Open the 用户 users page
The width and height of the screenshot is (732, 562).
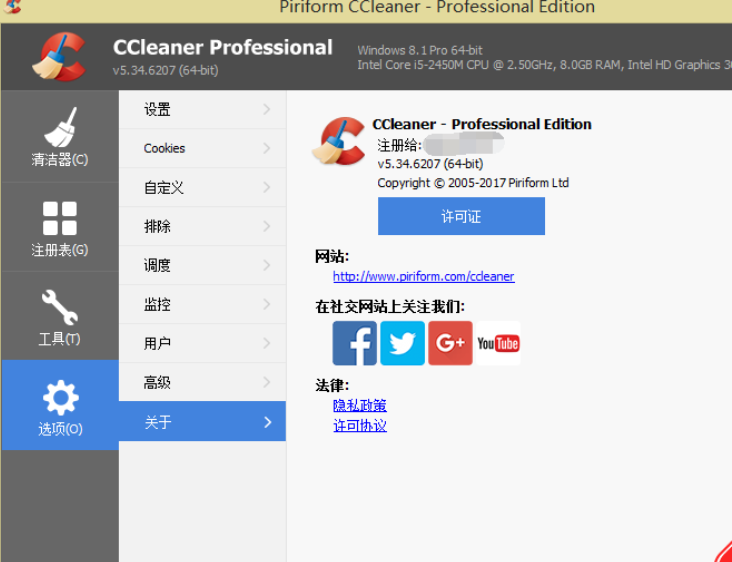pos(203,343)
